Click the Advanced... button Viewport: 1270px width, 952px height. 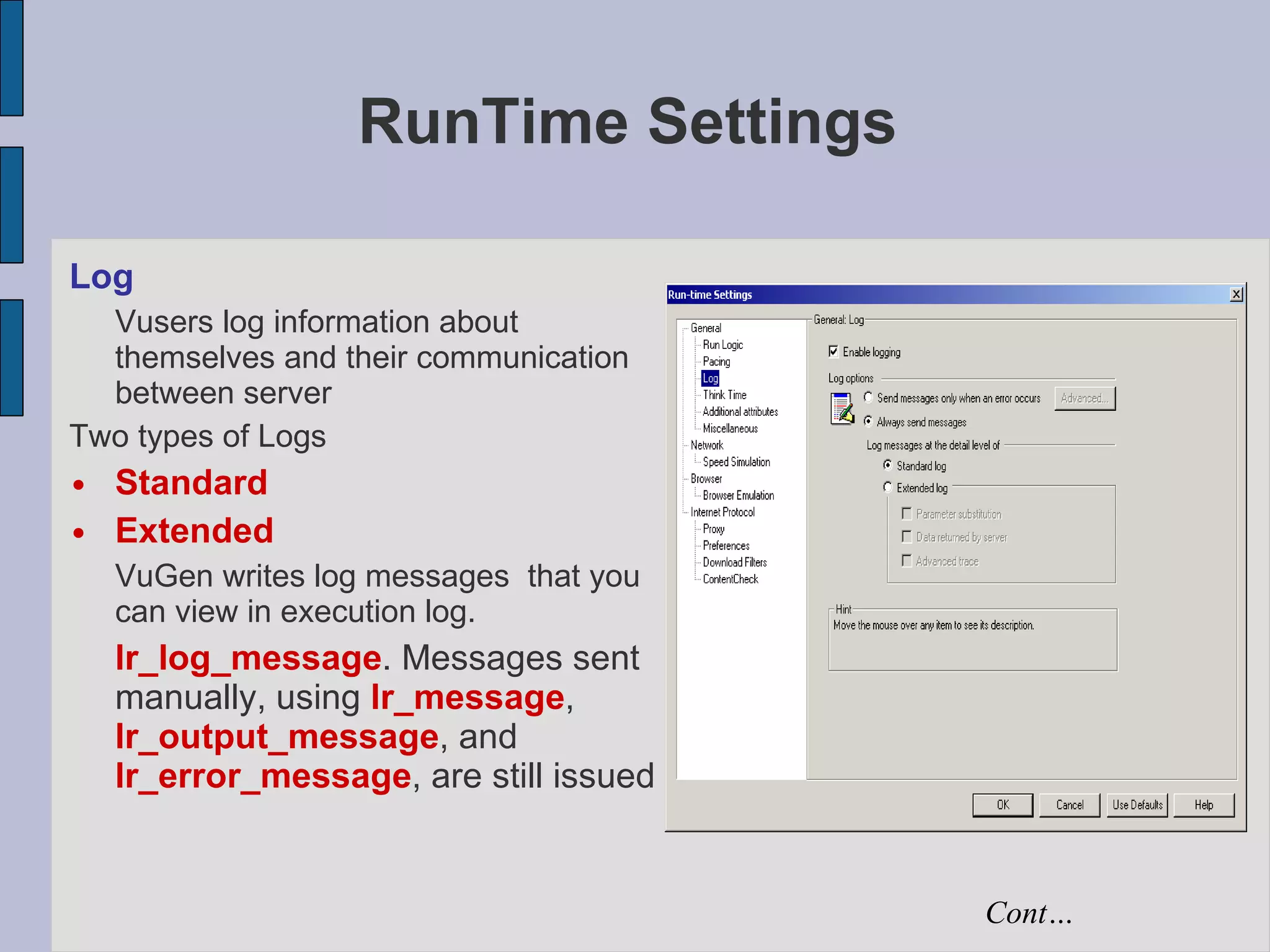pos(1085,399)
